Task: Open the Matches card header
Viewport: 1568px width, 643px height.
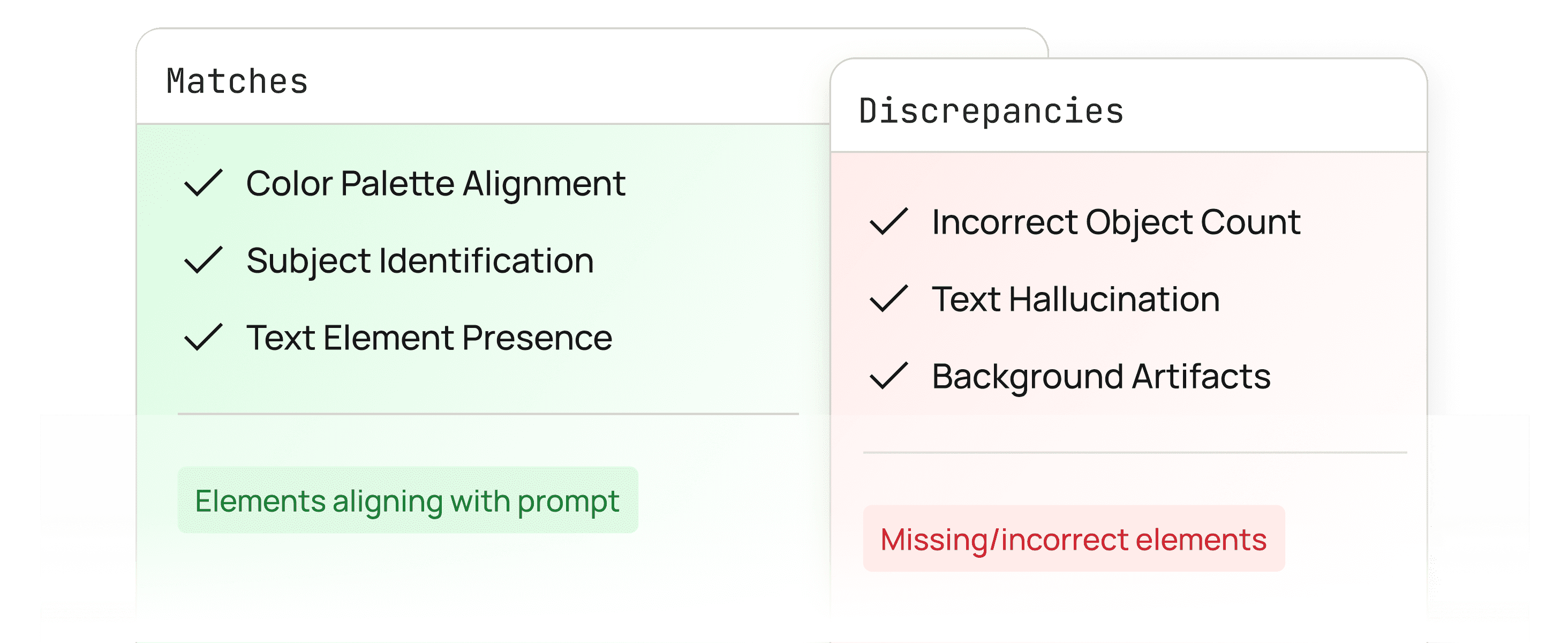Action: (237, 81)
